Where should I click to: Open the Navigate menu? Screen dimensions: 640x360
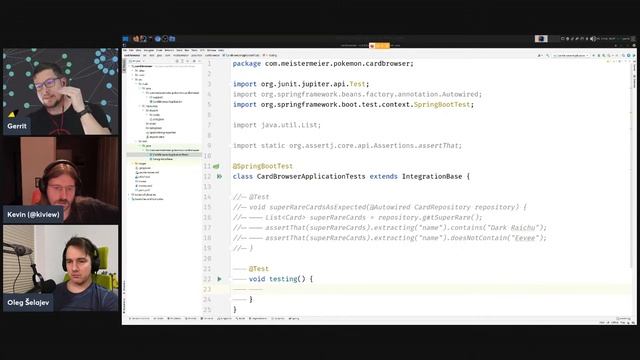tap(149, 50)
